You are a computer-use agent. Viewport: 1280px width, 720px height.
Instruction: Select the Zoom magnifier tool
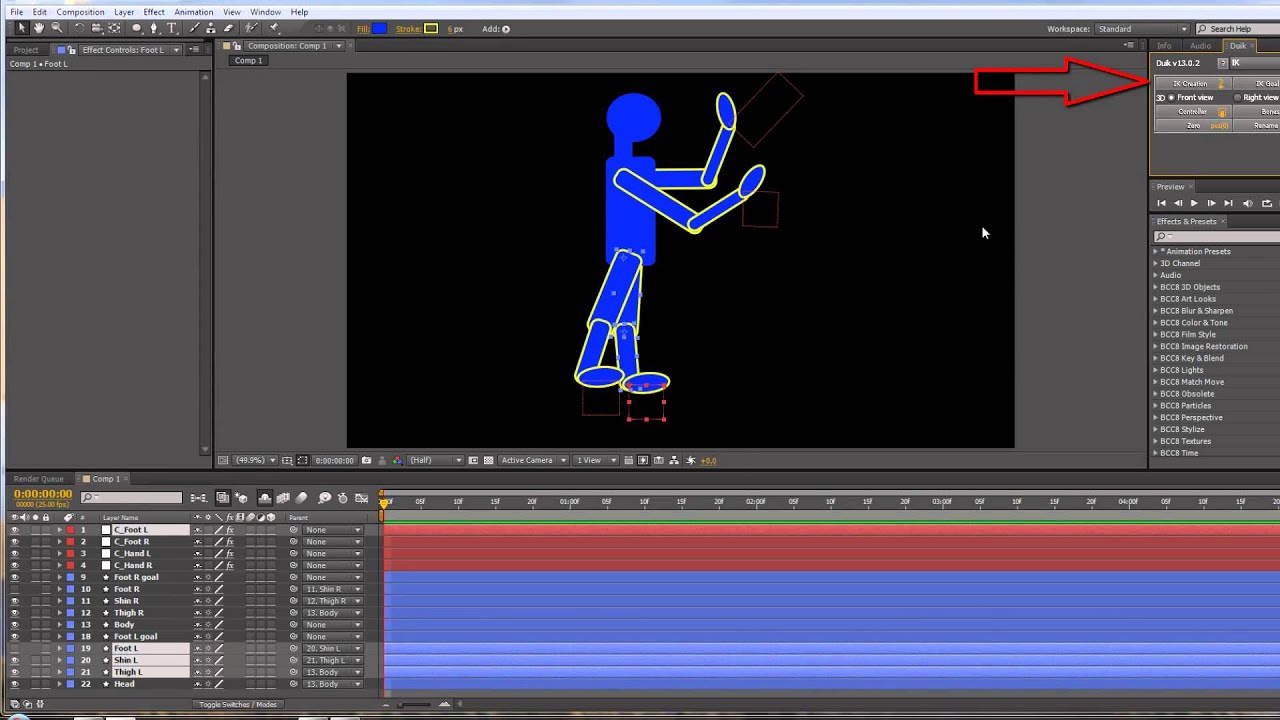click(56, 29)
